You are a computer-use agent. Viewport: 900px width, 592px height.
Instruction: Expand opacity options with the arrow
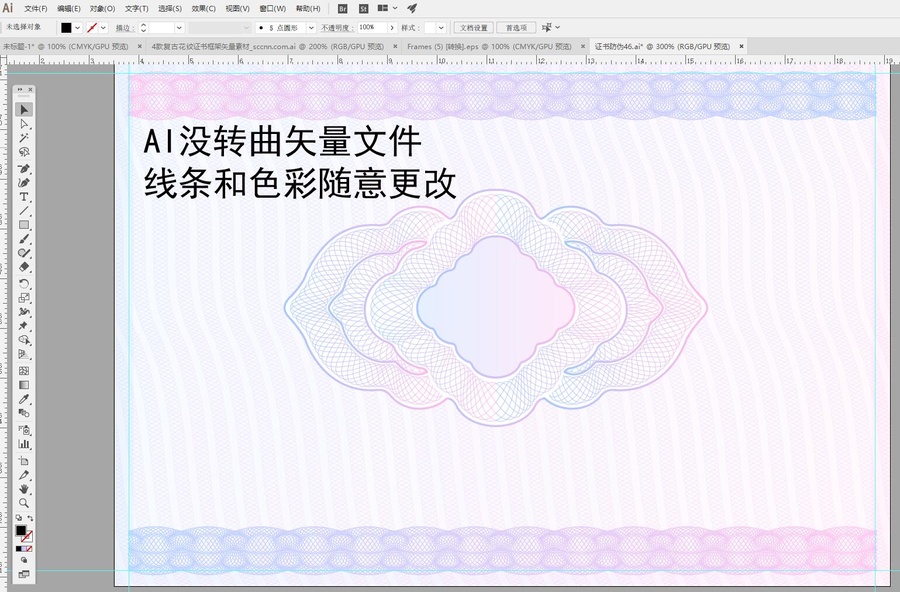coord(392,28)
